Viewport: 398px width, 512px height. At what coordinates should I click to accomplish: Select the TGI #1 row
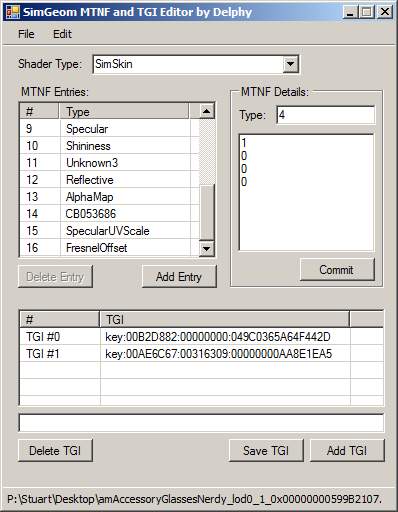click(201, 354)
